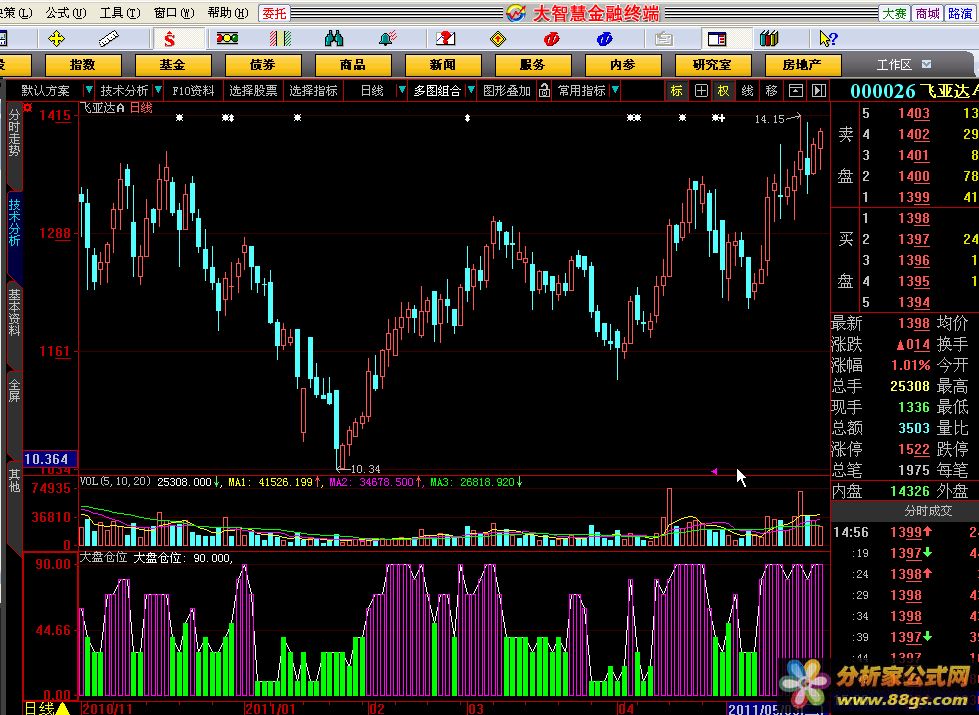The image size is (979, 715).
Task: Click the 房地产 category button
Action: (x=802, y=64)
